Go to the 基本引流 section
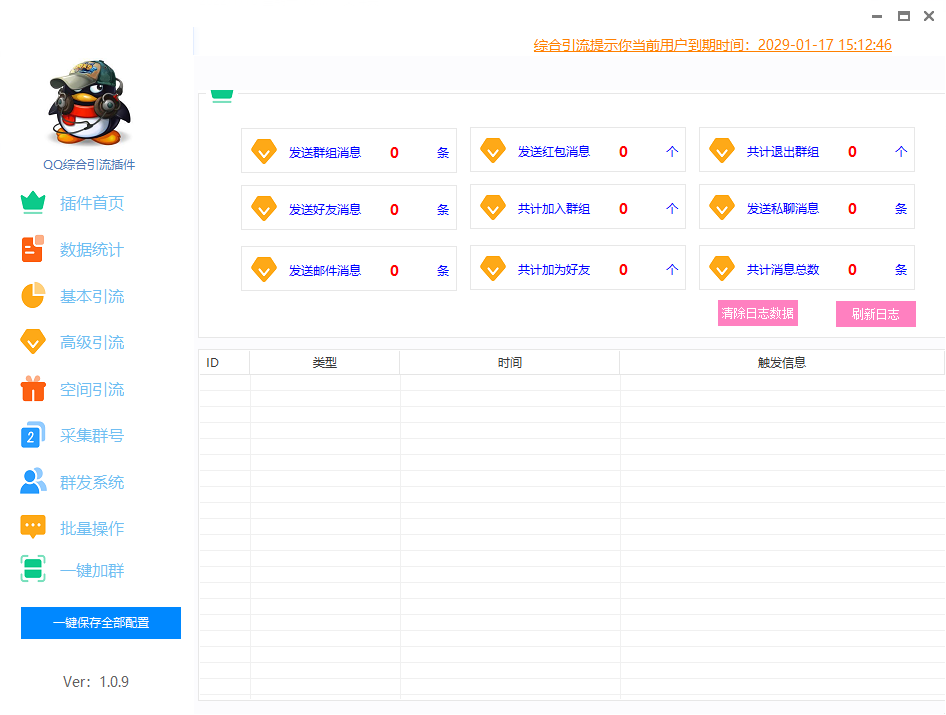The image size is (946, 715). (92, 296)
